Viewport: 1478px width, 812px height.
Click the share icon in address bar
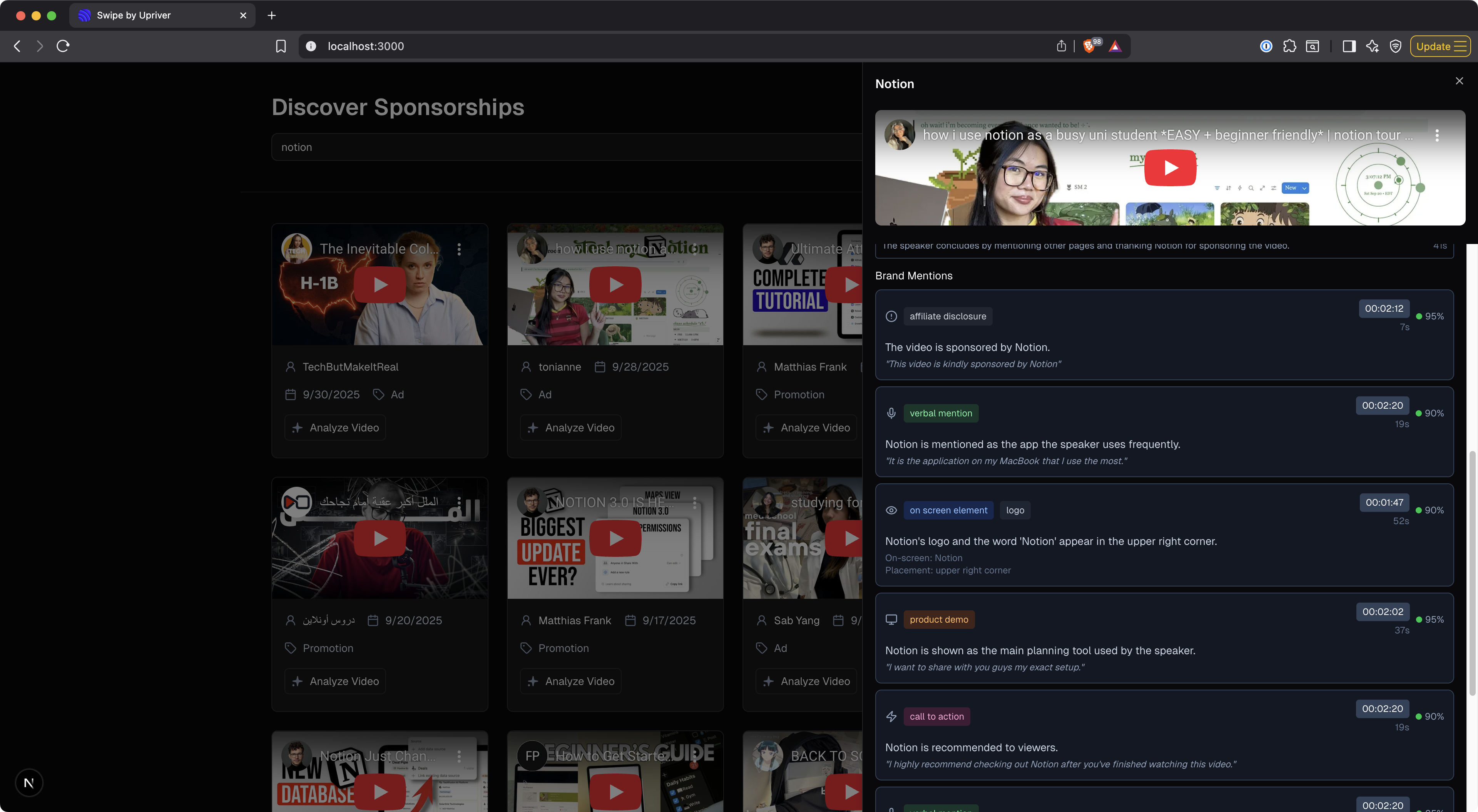(1061, 47)
